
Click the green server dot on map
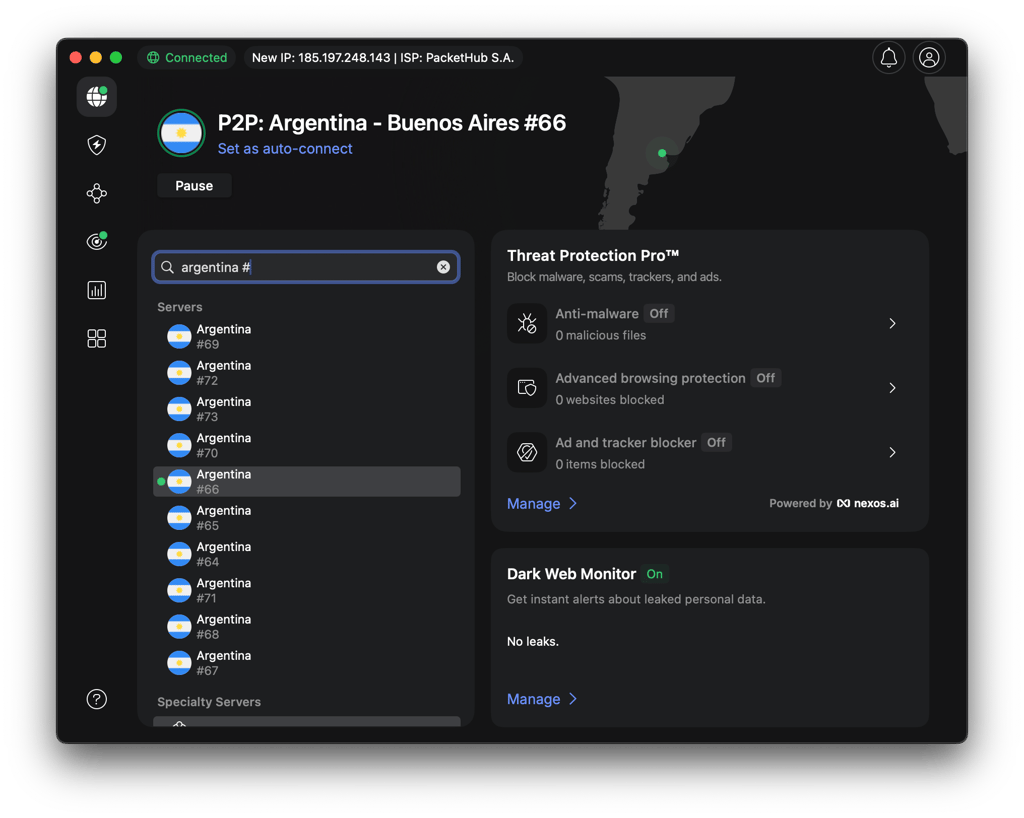coord(662,153)
